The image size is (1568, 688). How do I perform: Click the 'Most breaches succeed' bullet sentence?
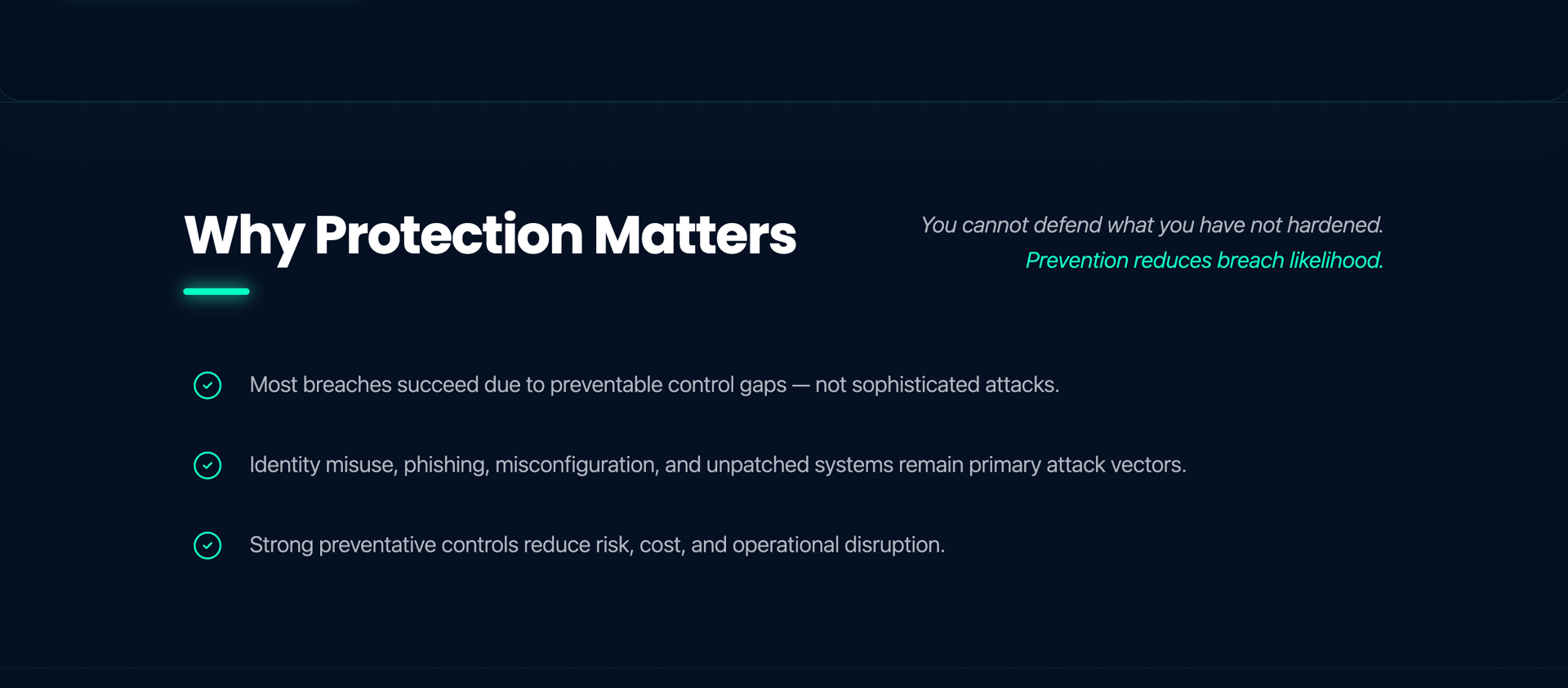coord(653,385)
